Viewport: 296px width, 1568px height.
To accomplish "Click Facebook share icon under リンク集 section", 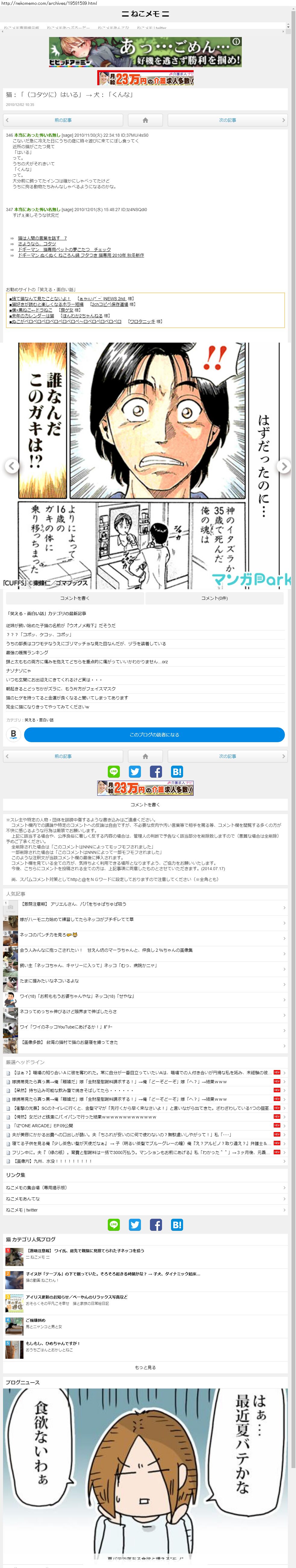I will 156,1225.
